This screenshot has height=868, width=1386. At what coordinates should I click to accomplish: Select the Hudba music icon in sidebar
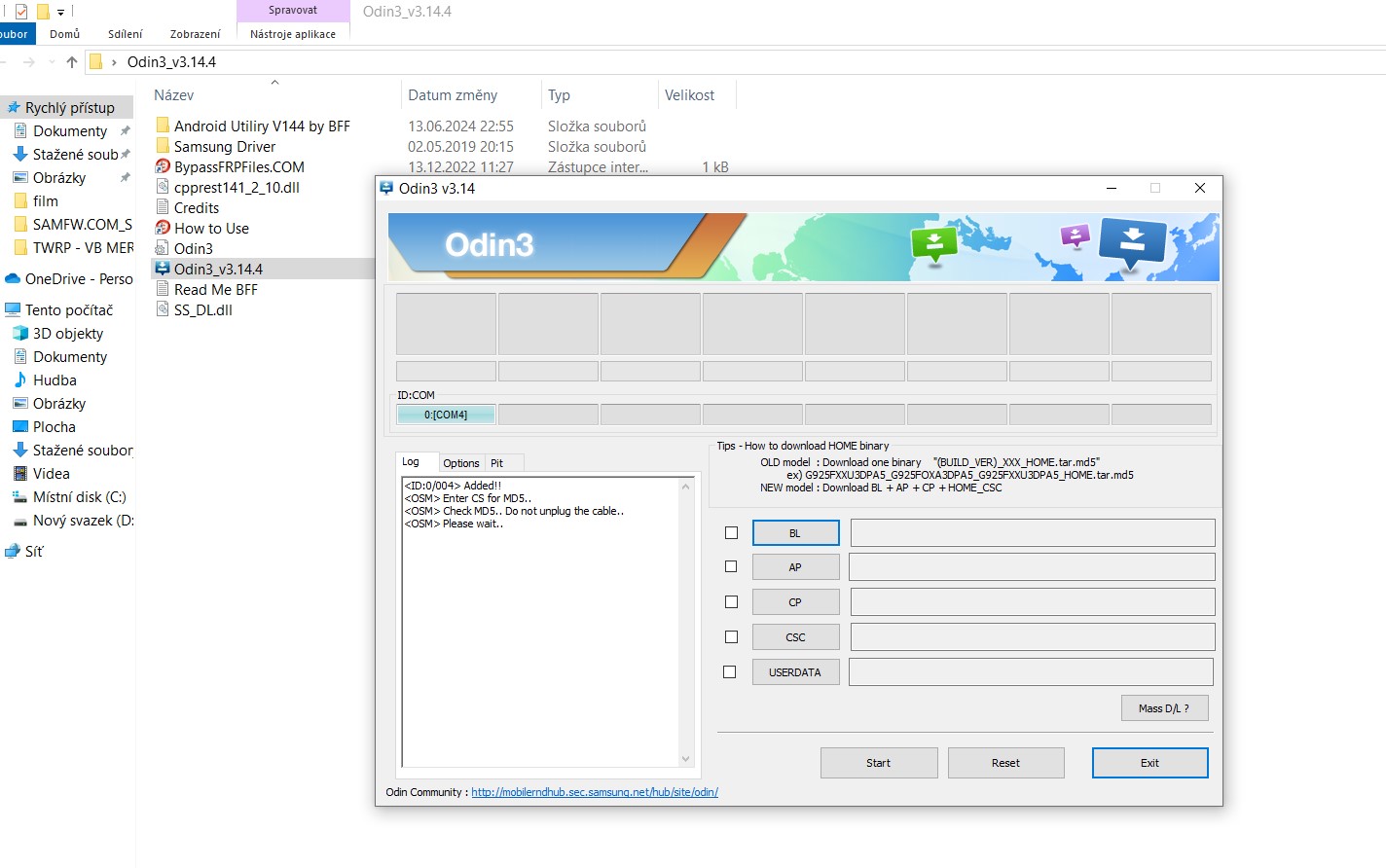tap(20, 380)
